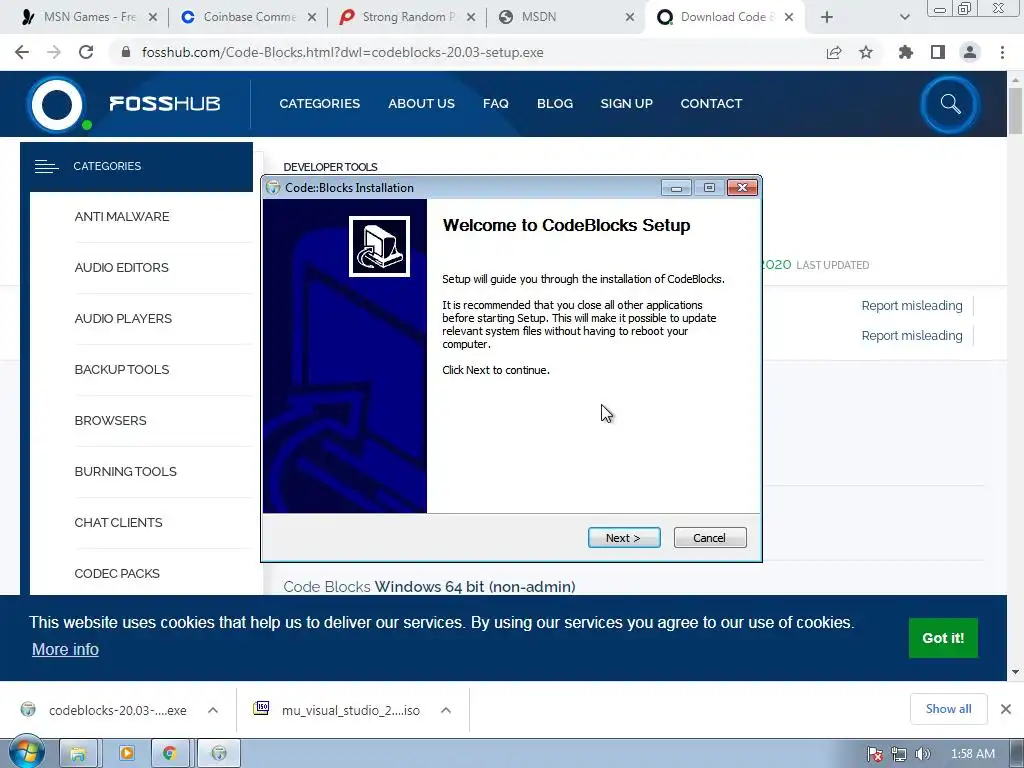This screenshot has width=1024, height=768.
Task: Accept cookies with Got it!
Action: pos(943,638)
